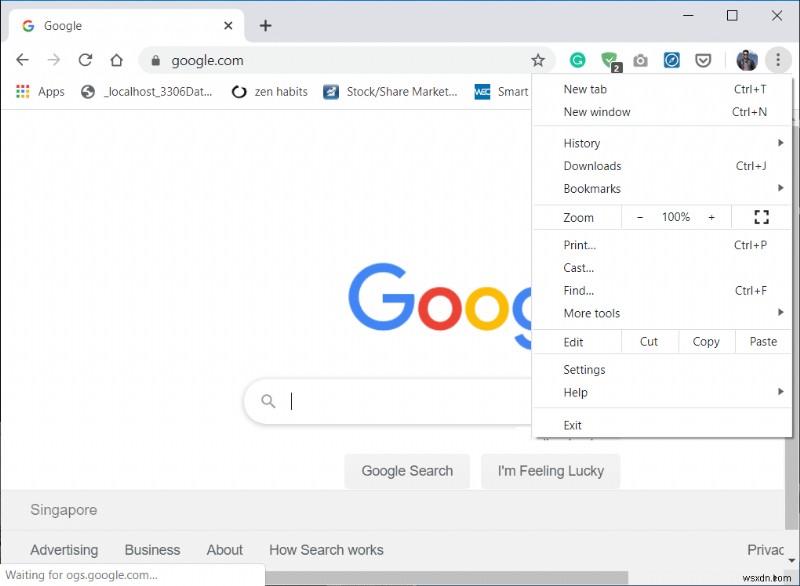
Task: Click the blue compass extension icon
Action: [x=671, y=60]
